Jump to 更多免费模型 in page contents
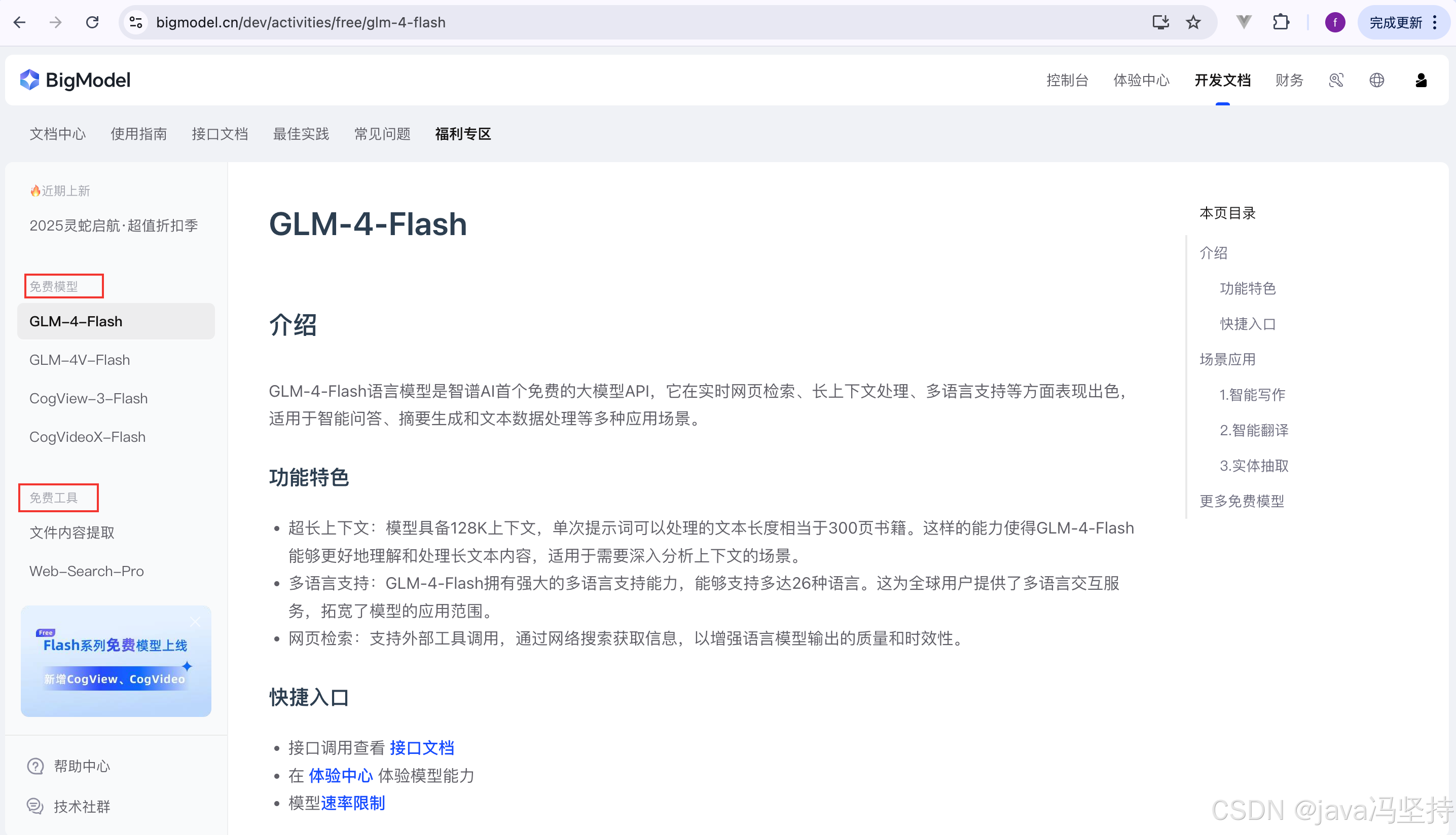Image resolution: width=1456 pixels, height=835 pixels. click(1242, 501)
